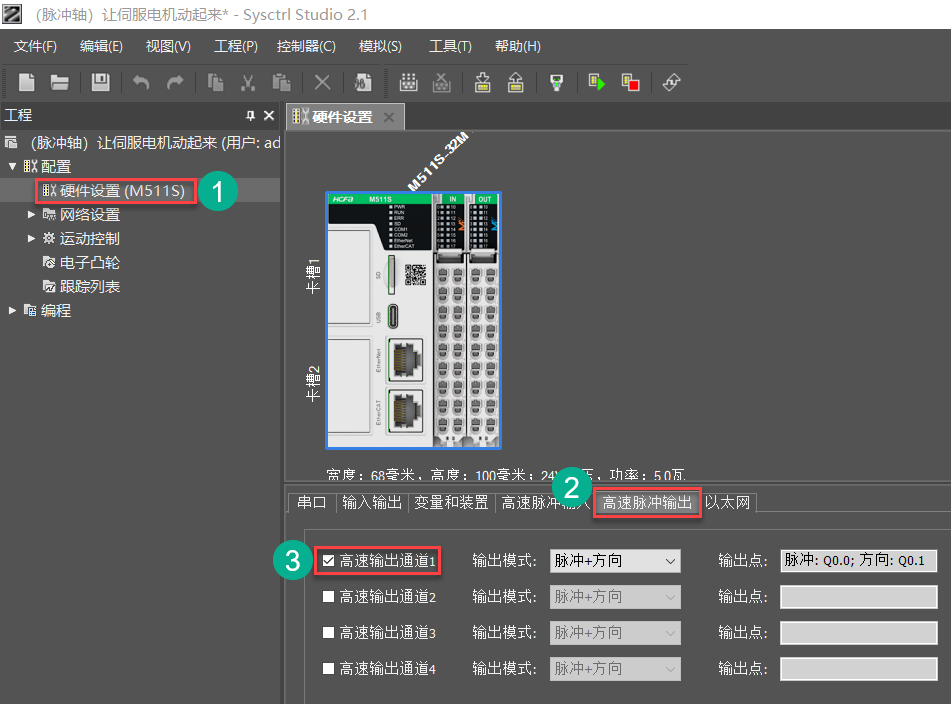The image size is (951, 704).
Task: Select 硬件设置 (M511S) in project tree
Action: coord(114,191)
